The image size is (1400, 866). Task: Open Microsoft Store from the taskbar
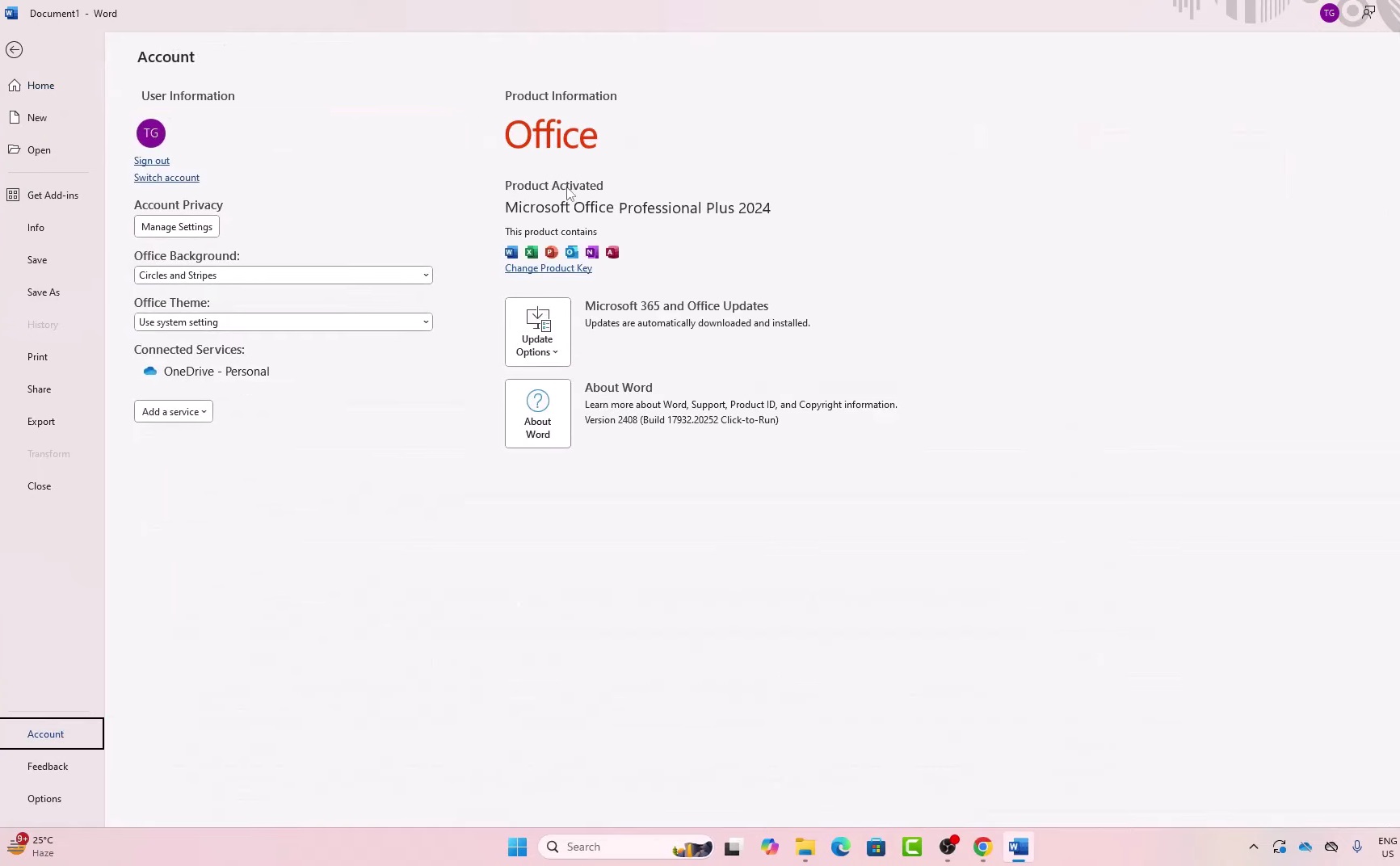(877, 847)
